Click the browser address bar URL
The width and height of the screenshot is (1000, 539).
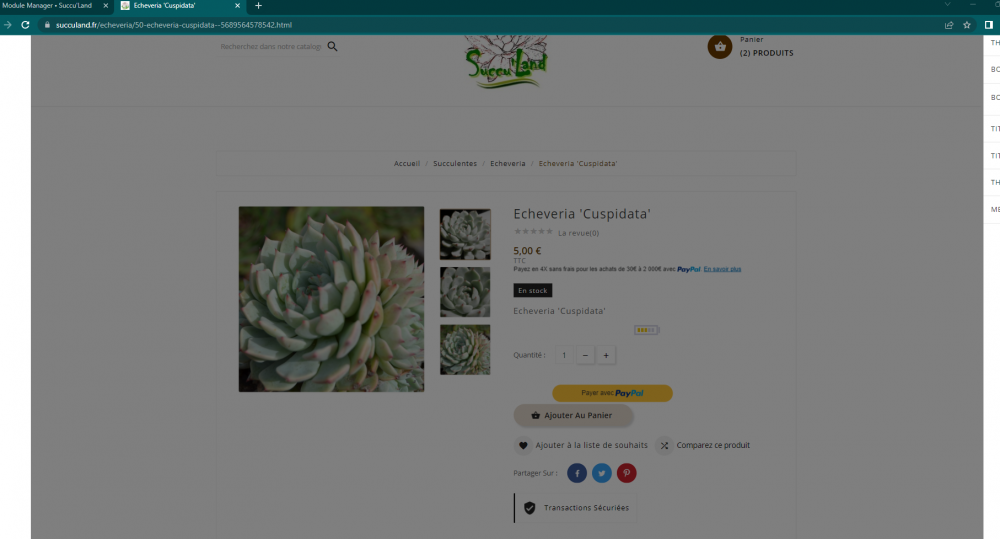(173, 25)
